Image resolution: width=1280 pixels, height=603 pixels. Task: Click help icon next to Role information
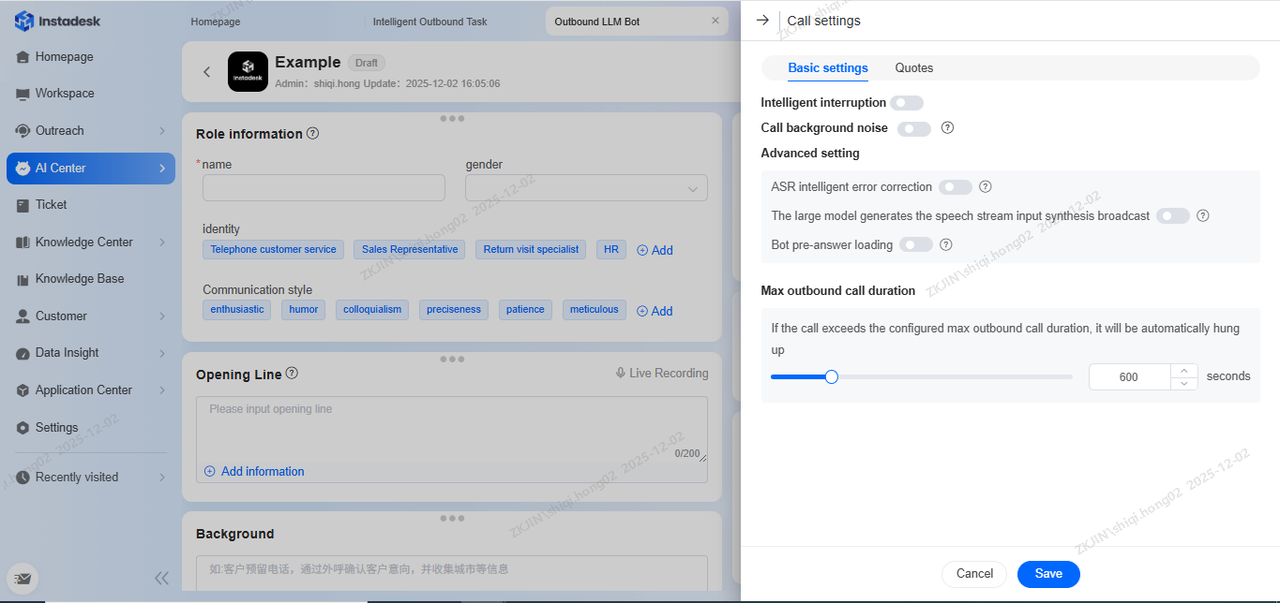pyautogui.click(x=313, y=133)
